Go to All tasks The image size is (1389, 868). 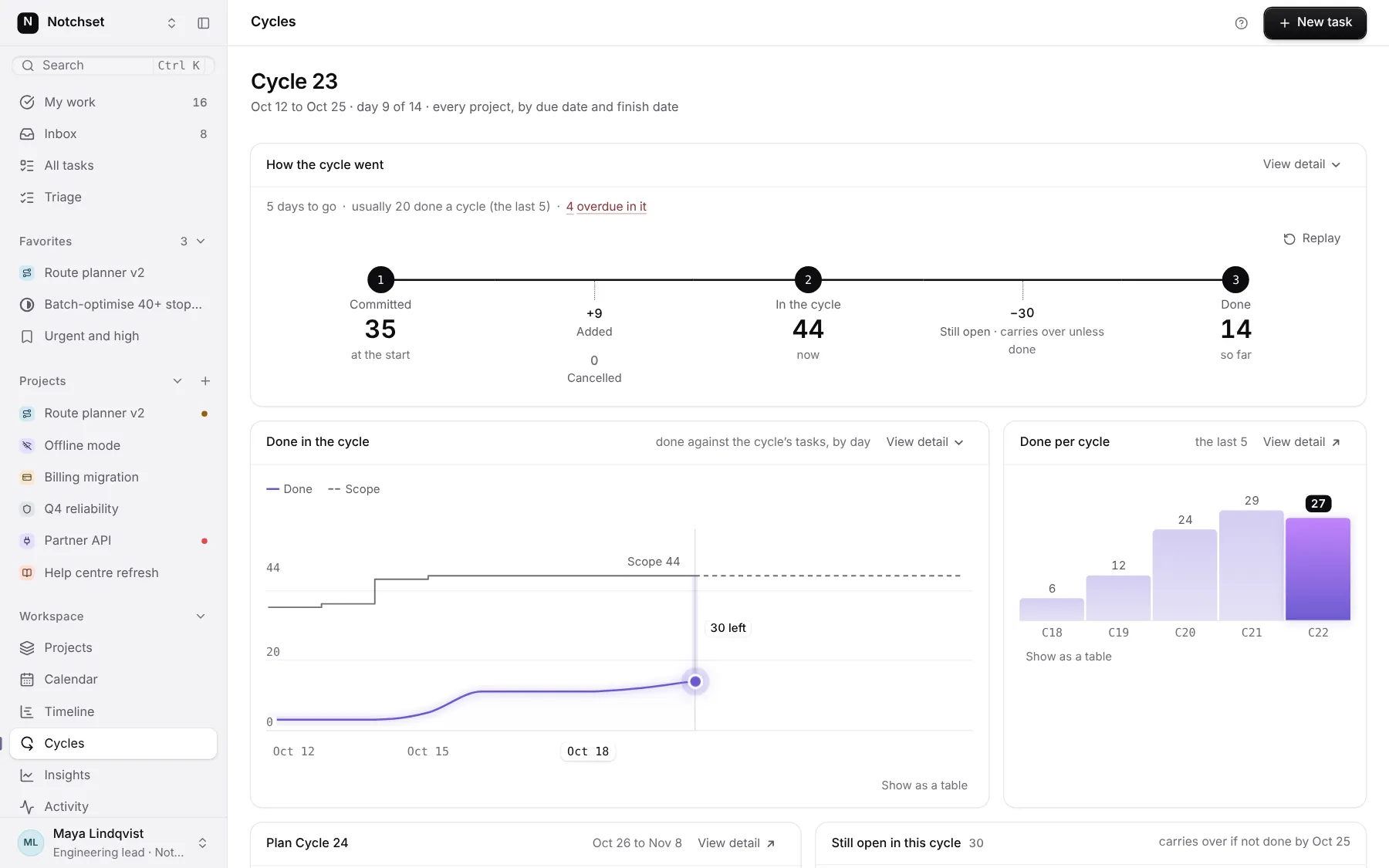(x=113, y=165)
